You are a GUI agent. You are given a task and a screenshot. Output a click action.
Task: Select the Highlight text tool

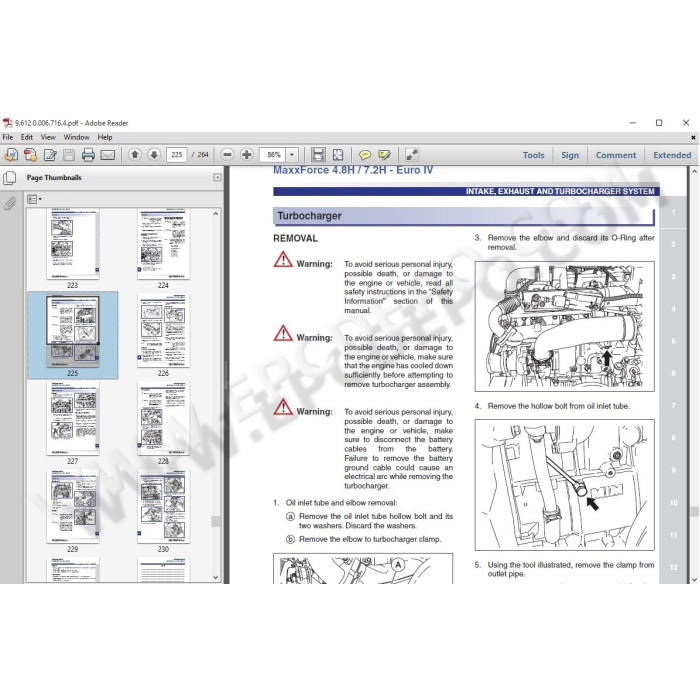[x=384, y=155]
